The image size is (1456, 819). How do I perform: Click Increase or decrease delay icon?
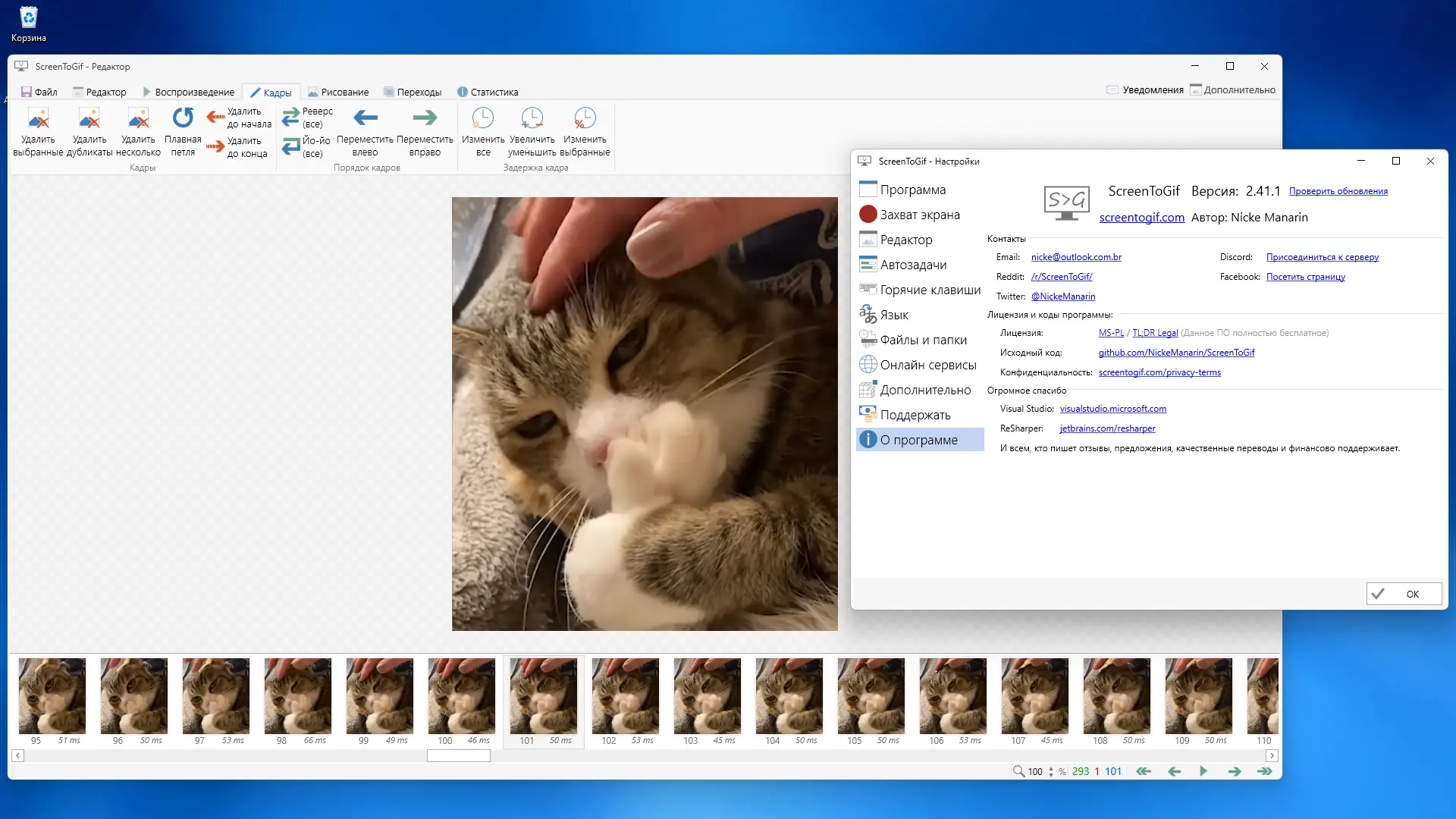[x=532, y=118]
